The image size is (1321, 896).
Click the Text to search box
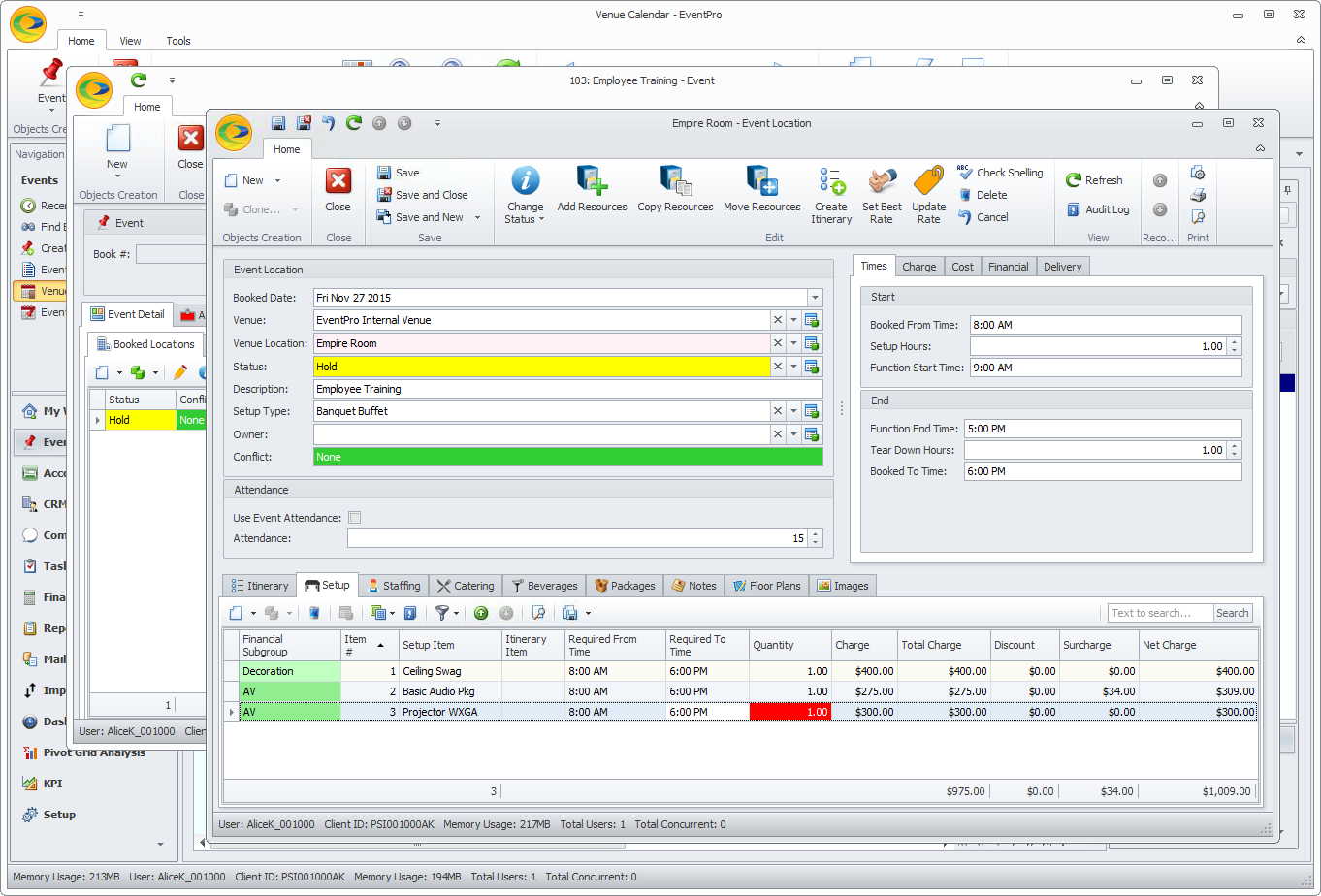point(1160,613)
